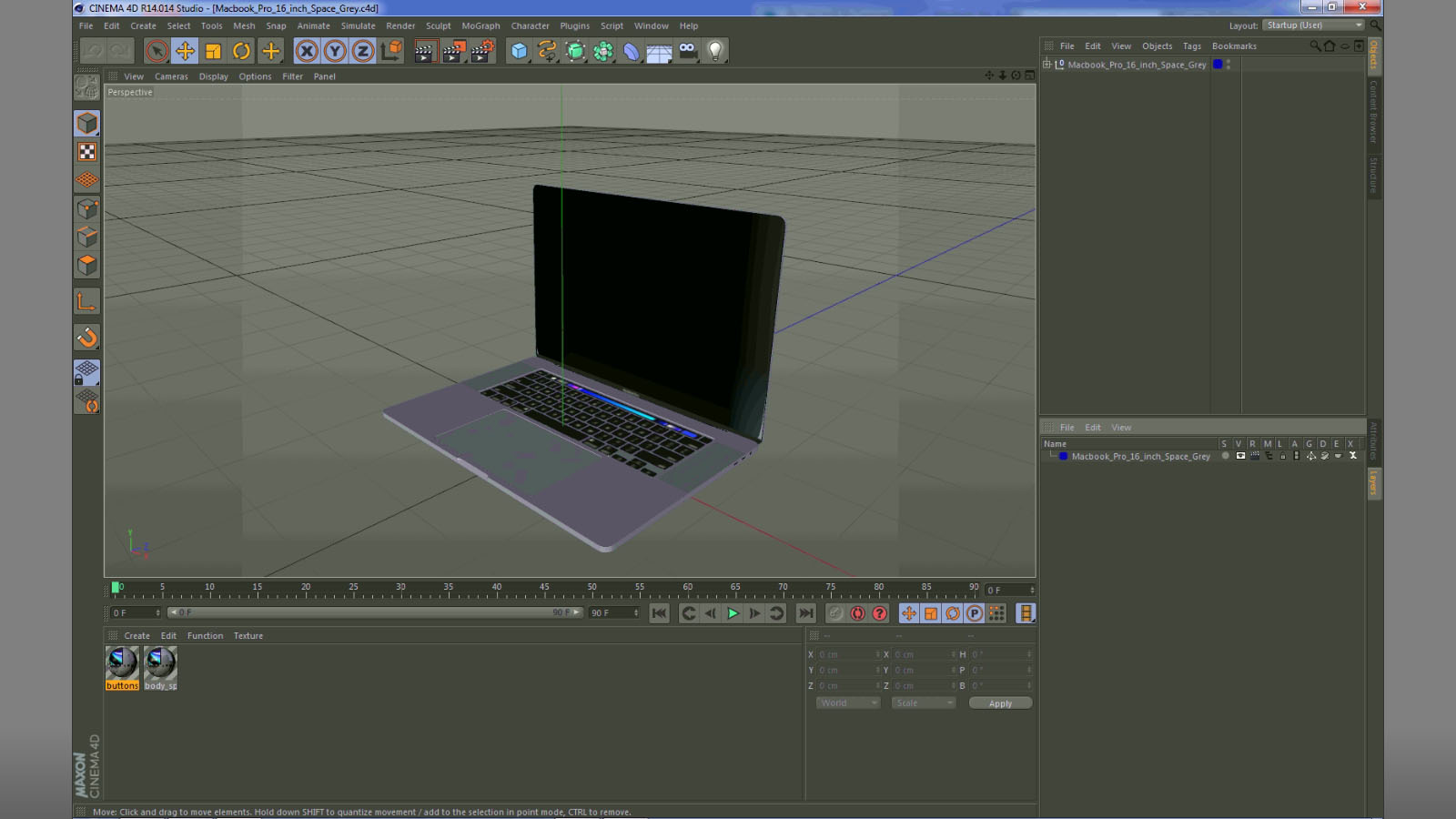The height and width of the screenshot is (819, 1456).
Task: Toggle parameter keyframe recording P icon
Action: [x=975, y=613]
